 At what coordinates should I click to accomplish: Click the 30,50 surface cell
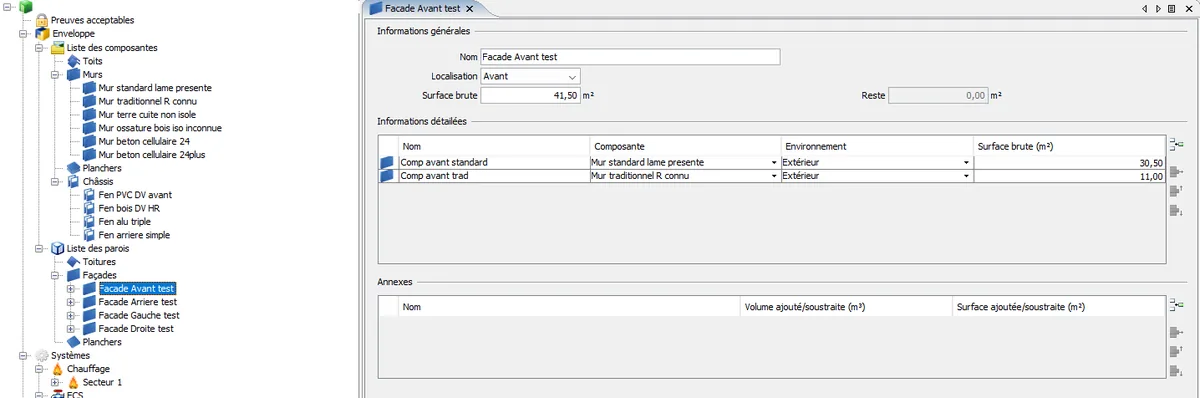tap(1069, 162)
